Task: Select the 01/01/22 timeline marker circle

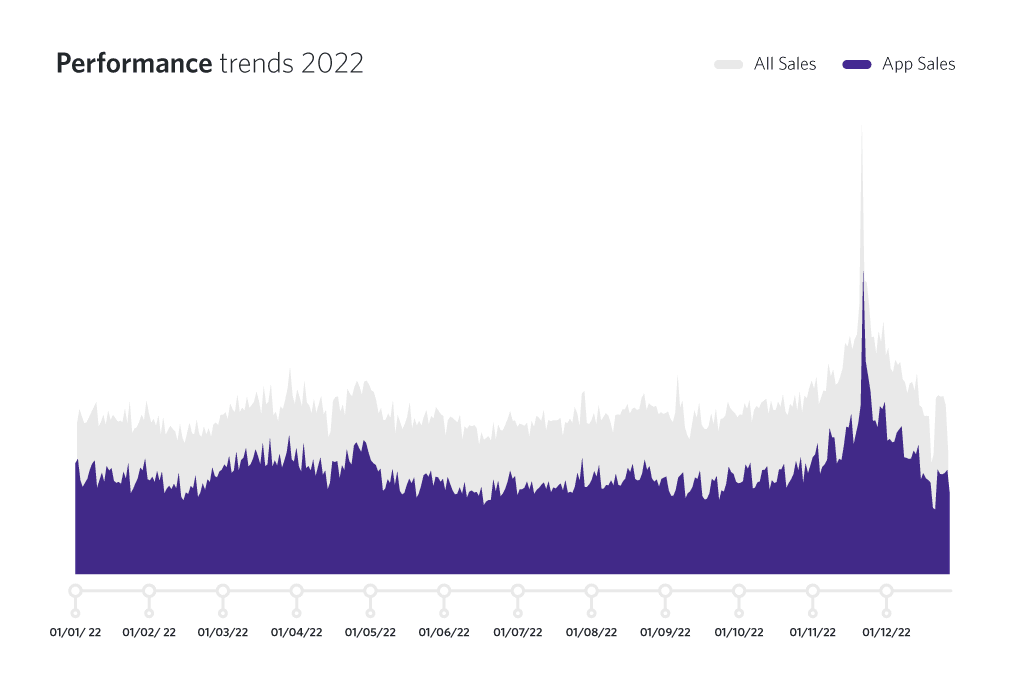Action: coord(75,591)
